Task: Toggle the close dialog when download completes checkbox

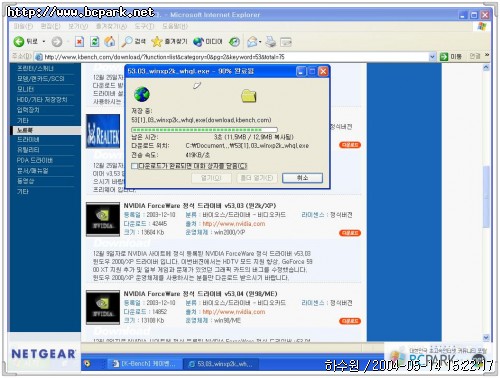Action: coord(134,166)
